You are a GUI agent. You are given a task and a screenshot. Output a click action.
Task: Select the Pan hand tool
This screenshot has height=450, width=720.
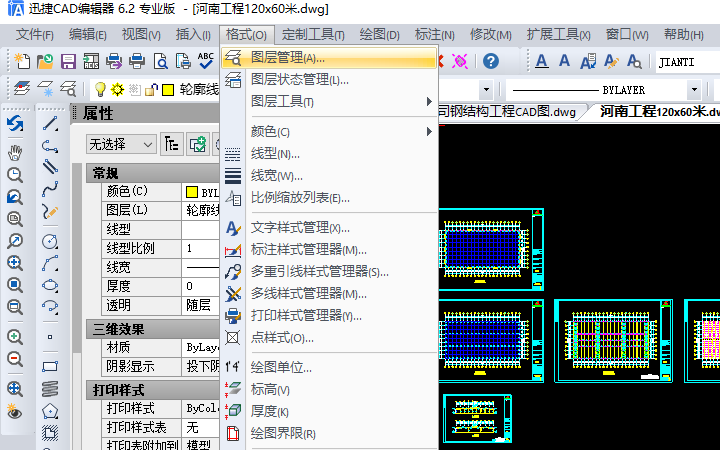15,153
